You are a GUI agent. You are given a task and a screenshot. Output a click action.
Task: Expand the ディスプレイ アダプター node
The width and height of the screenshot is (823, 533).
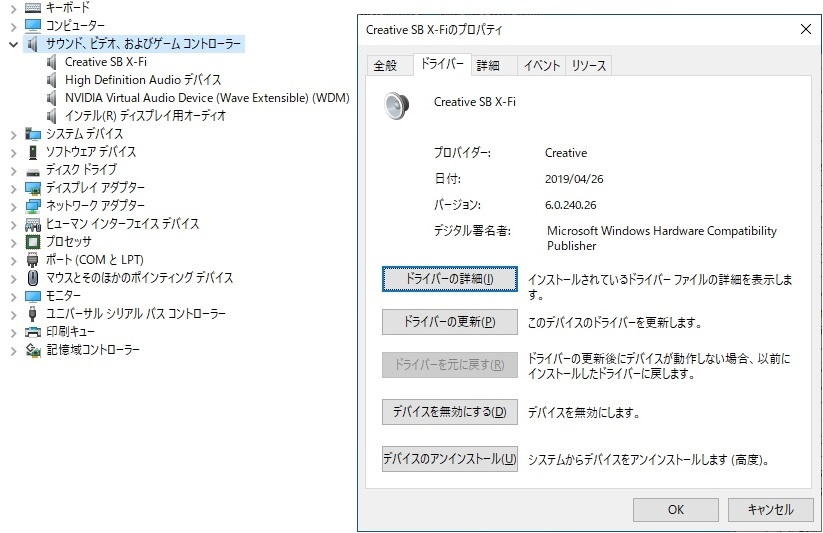13,189
